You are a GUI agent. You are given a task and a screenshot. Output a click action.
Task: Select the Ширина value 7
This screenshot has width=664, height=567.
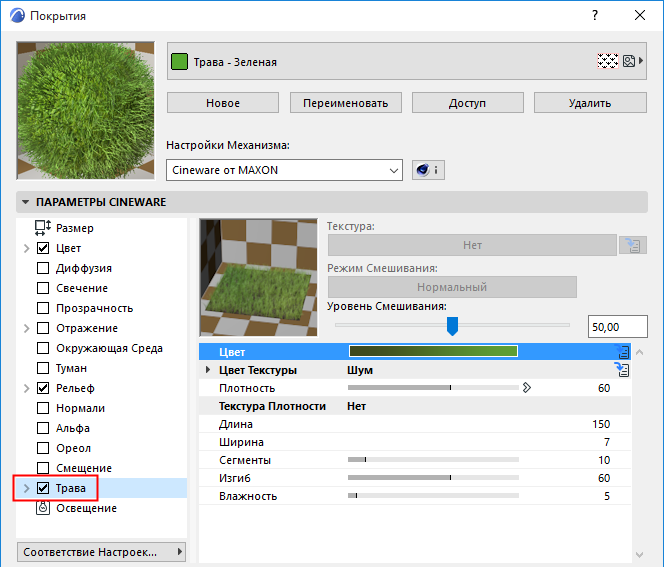pyautogui.click(x=607, y=442)
